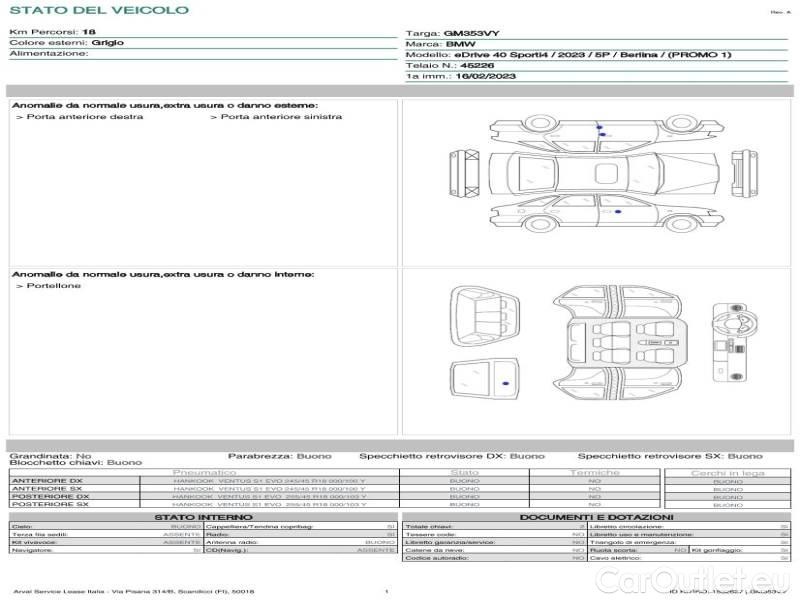Image resolution: width=800 pixels, height=600 pixels.
Task: Click the STATO INTERNO section header
Action: pyautogui.click(x=203, y=517)
